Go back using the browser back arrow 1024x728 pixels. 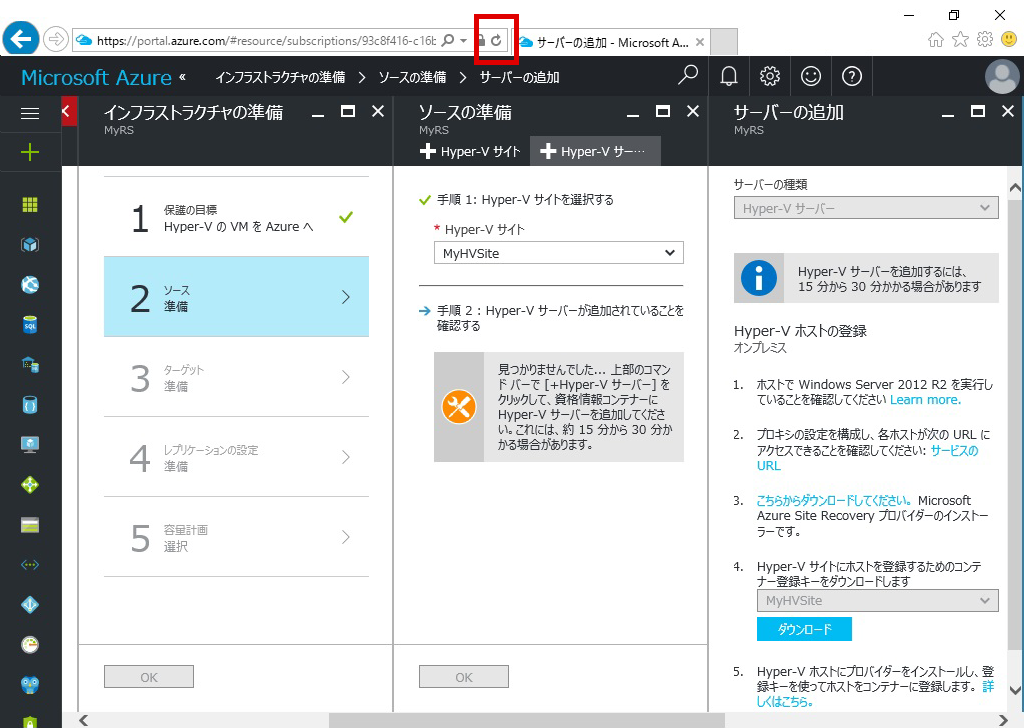click(x=20, y=40)
